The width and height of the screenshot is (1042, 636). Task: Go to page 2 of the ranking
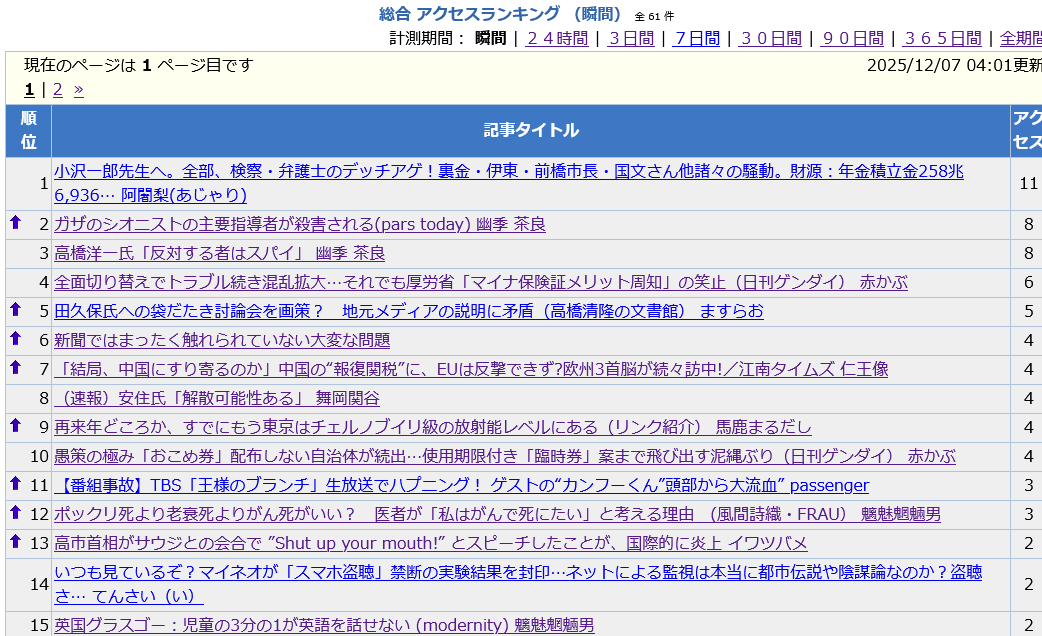coord(58,89)
